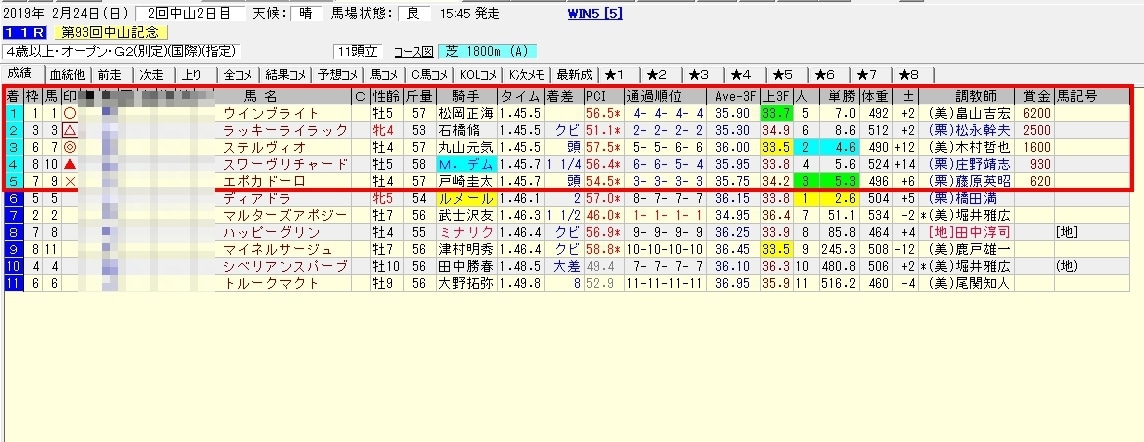Sort by the タイム column header
The height and width of the screenshot is (442, 1144).
[519, 96]
